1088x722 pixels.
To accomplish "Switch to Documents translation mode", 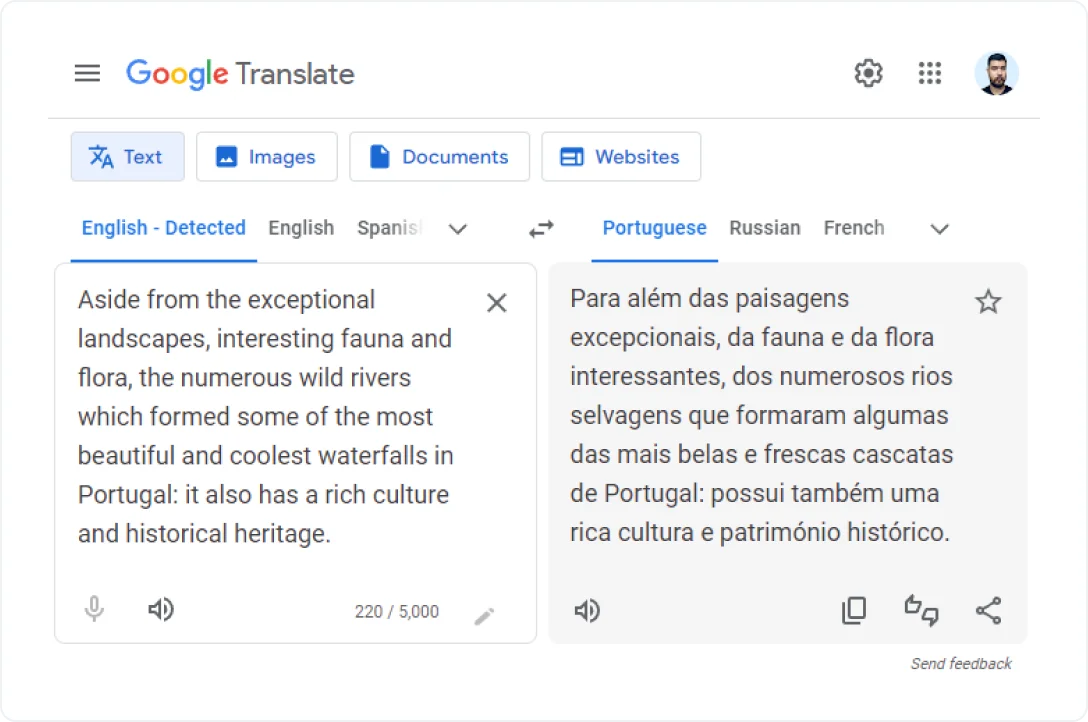I will pyautogui.click(x=439, y=156).
